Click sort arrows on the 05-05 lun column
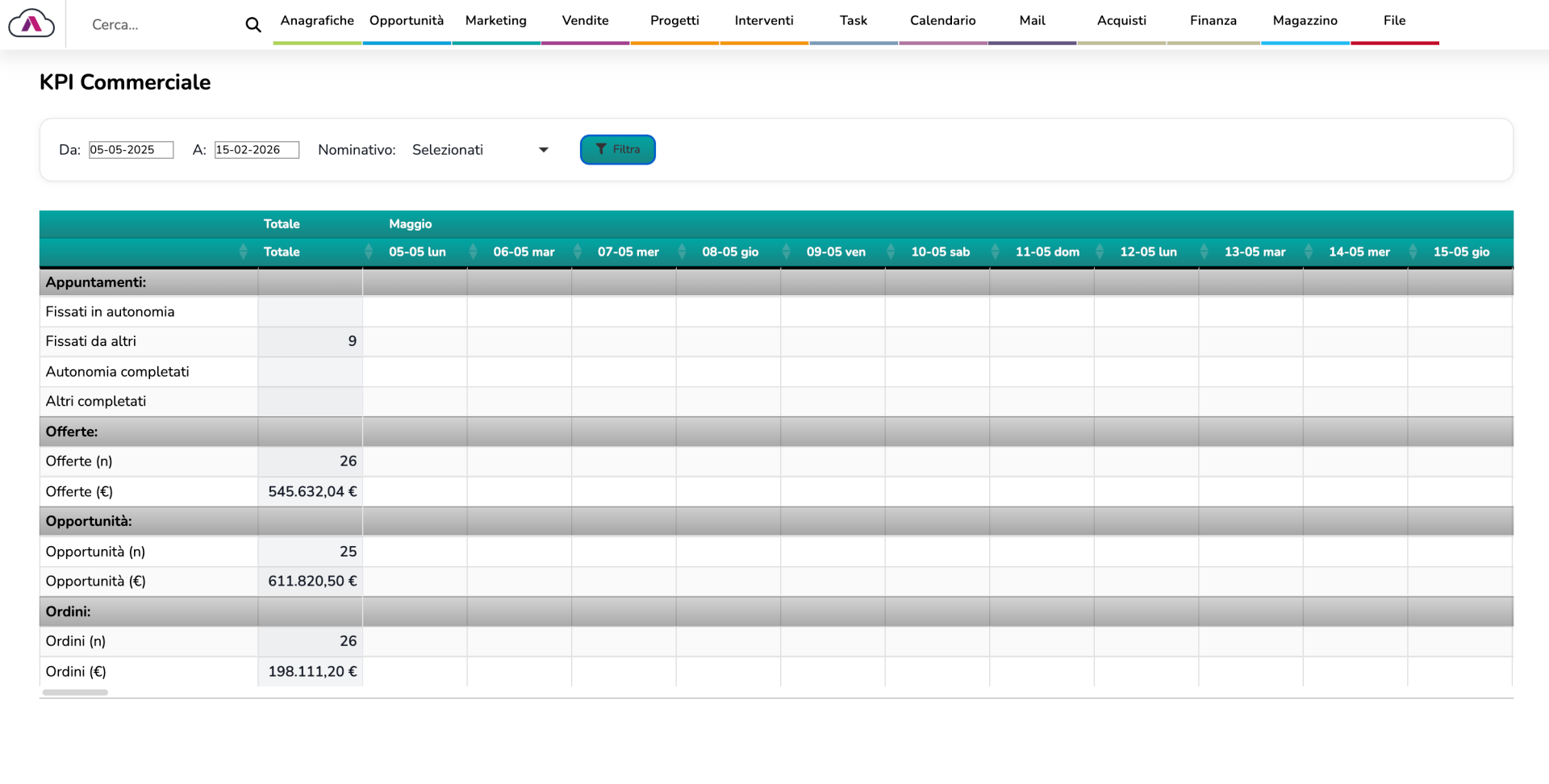Image resolution: width=1549 pixels, height=784 pixels. click(473, 252)
